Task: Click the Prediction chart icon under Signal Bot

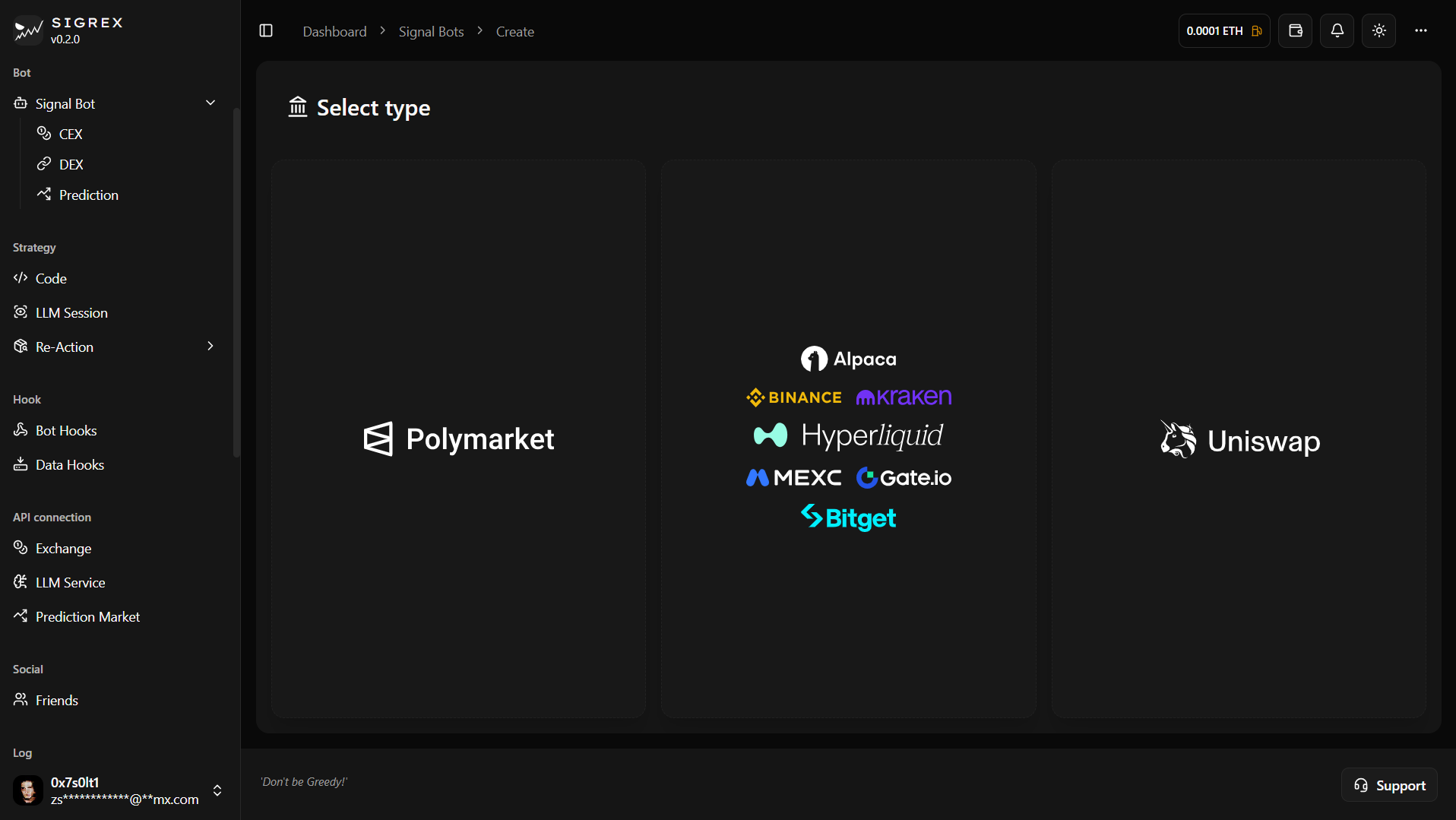Action: point(44,195)
